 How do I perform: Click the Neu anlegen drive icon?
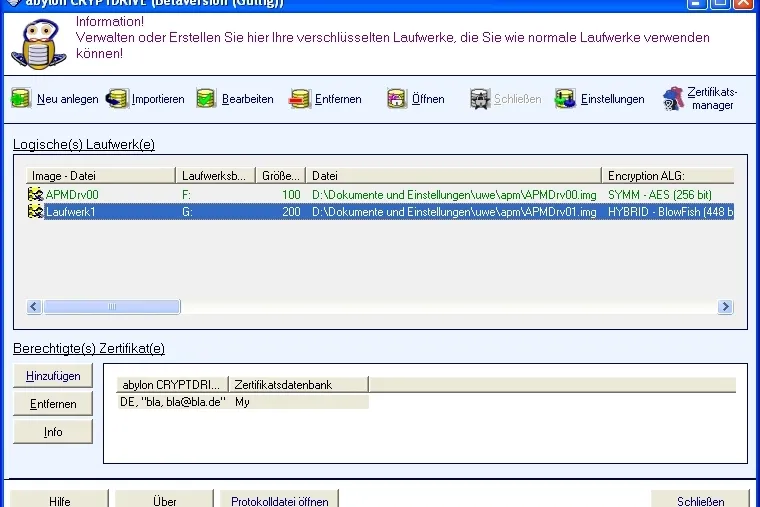pos(21,98)
